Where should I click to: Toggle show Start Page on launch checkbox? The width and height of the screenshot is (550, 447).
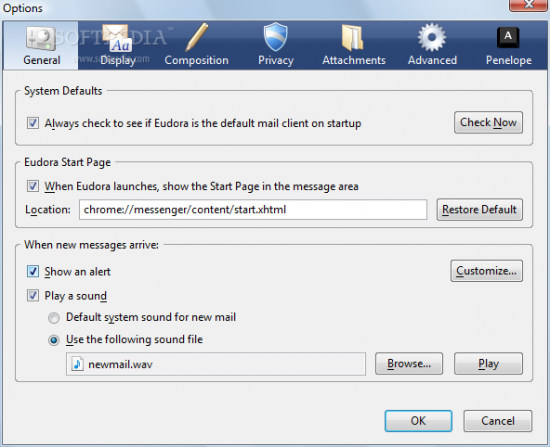33,186
